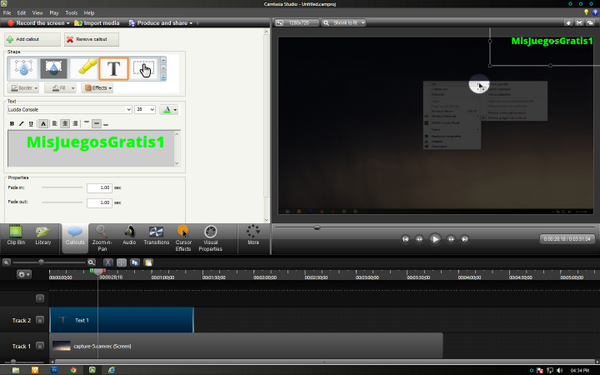Viewport: 600px width, 375px height.
Task: Toggle underline text formatting
Action: 31,124
